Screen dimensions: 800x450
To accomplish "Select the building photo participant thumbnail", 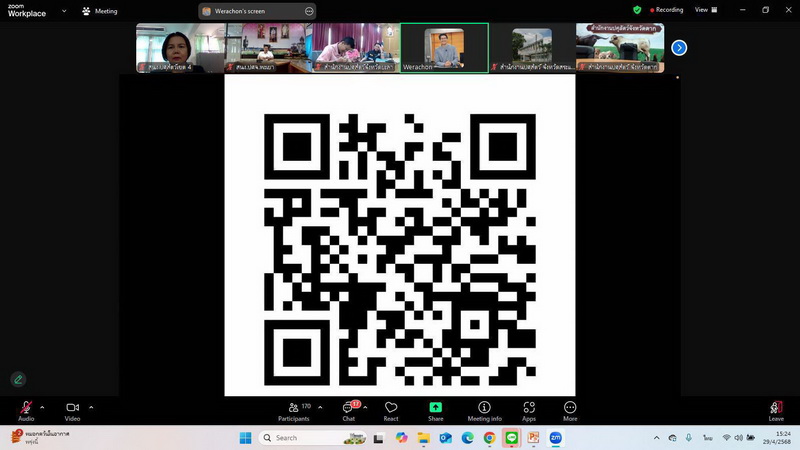I will (532, 47).
